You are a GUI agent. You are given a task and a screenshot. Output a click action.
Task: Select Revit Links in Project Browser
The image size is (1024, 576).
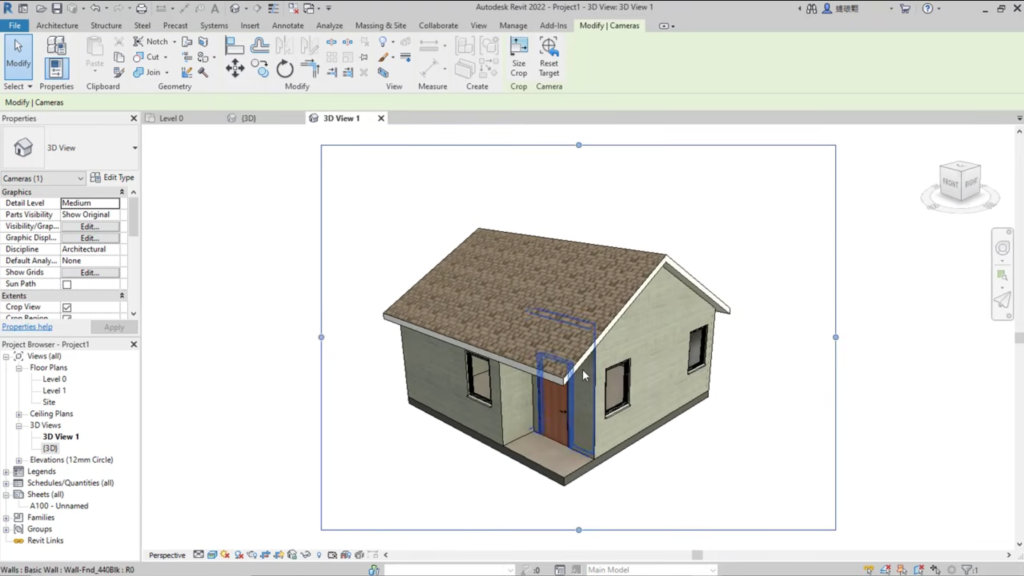coord(45,541)
